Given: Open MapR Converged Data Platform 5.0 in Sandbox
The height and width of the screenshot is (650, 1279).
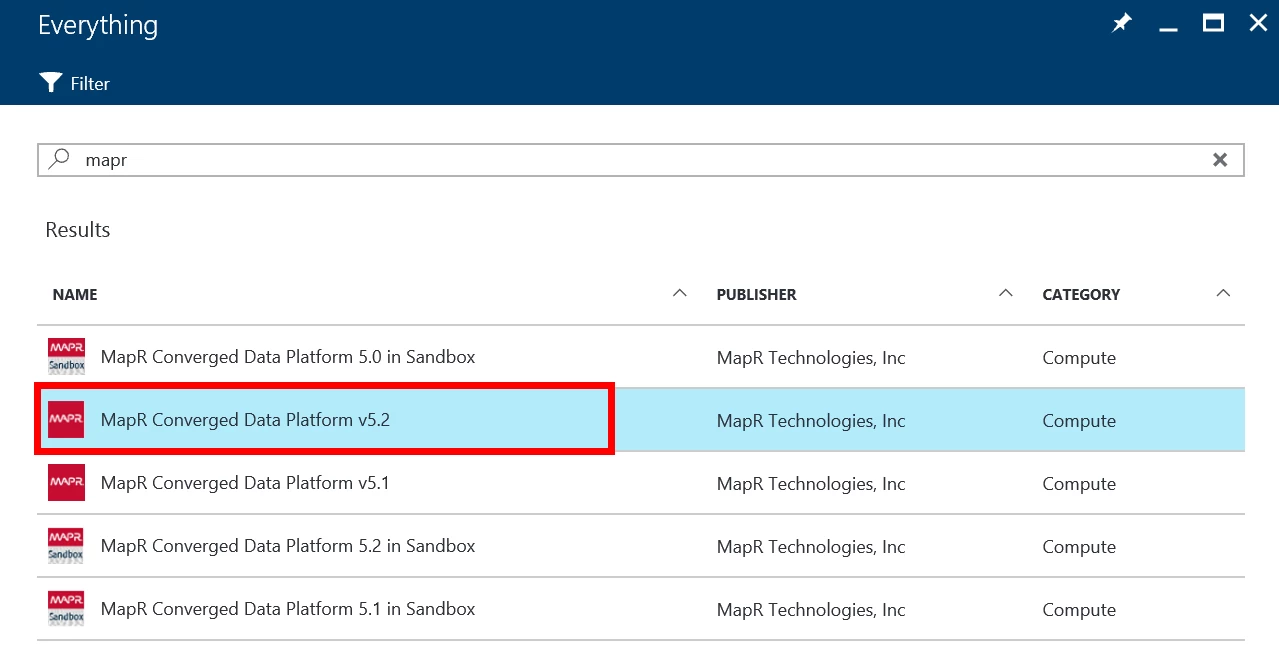Looking at the screenshot, I should point(288,356).
